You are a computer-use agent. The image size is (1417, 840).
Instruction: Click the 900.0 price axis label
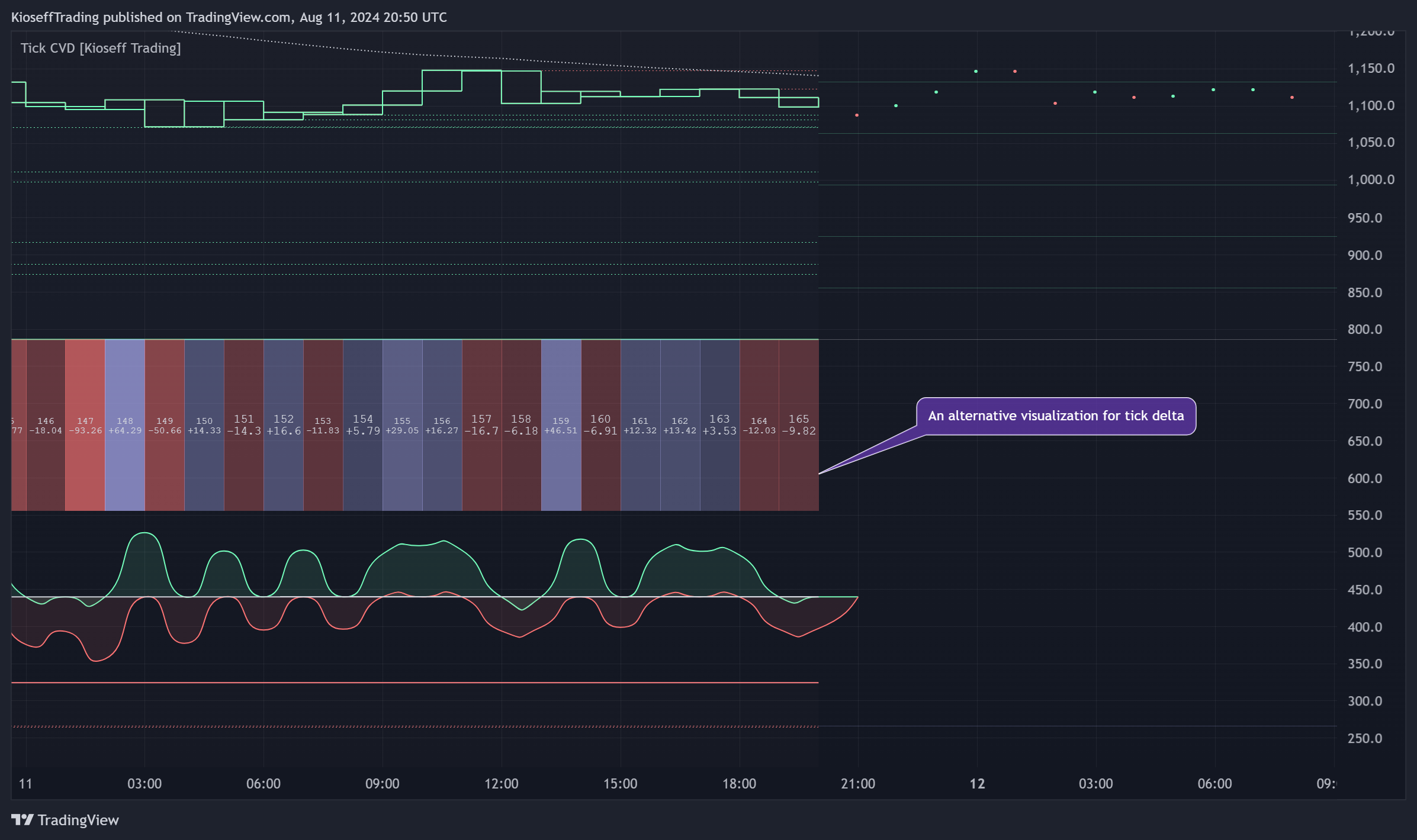click(1365, 256)
